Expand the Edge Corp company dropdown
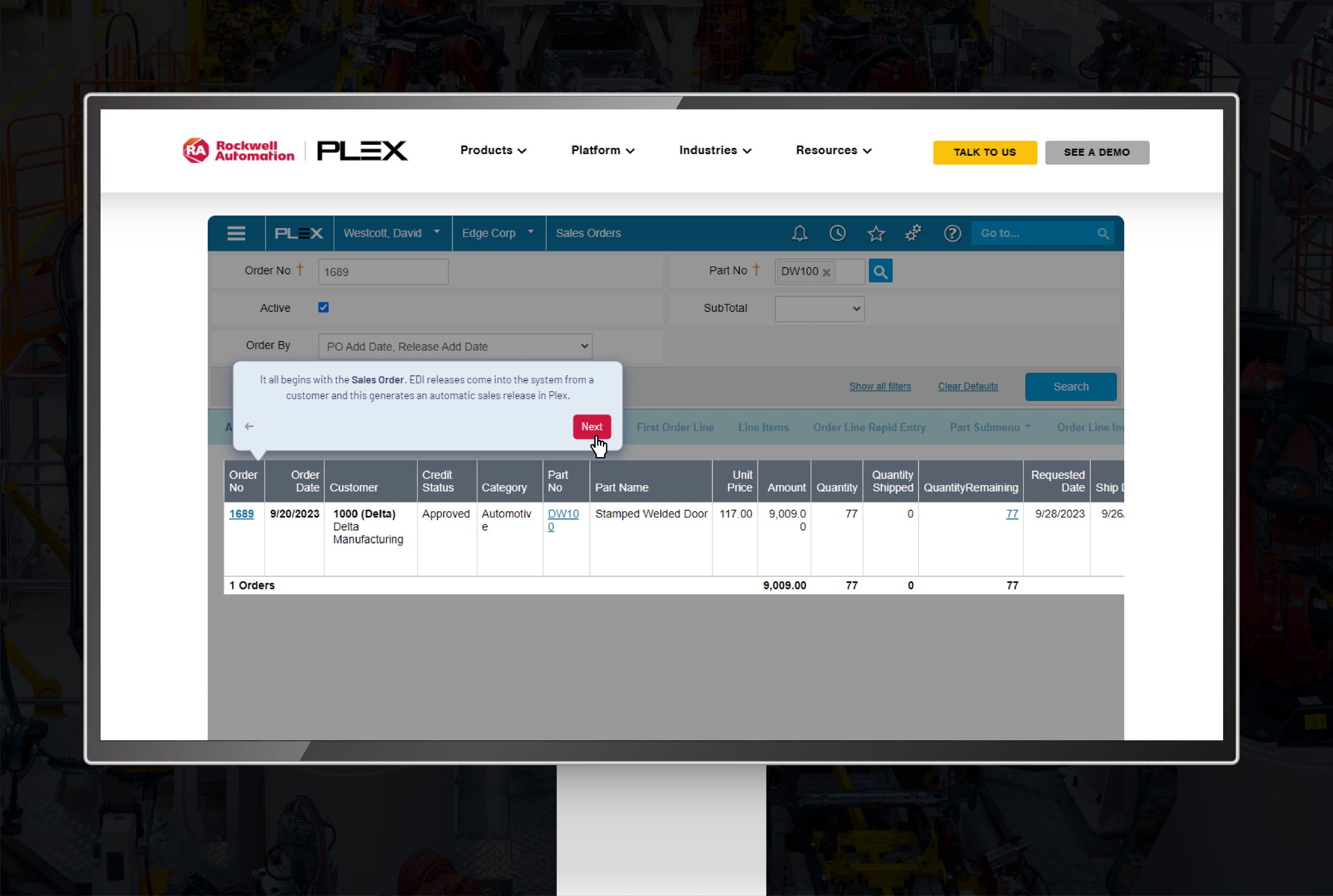Viewport: 1333px width, 896px height. [x=498, y=233]
